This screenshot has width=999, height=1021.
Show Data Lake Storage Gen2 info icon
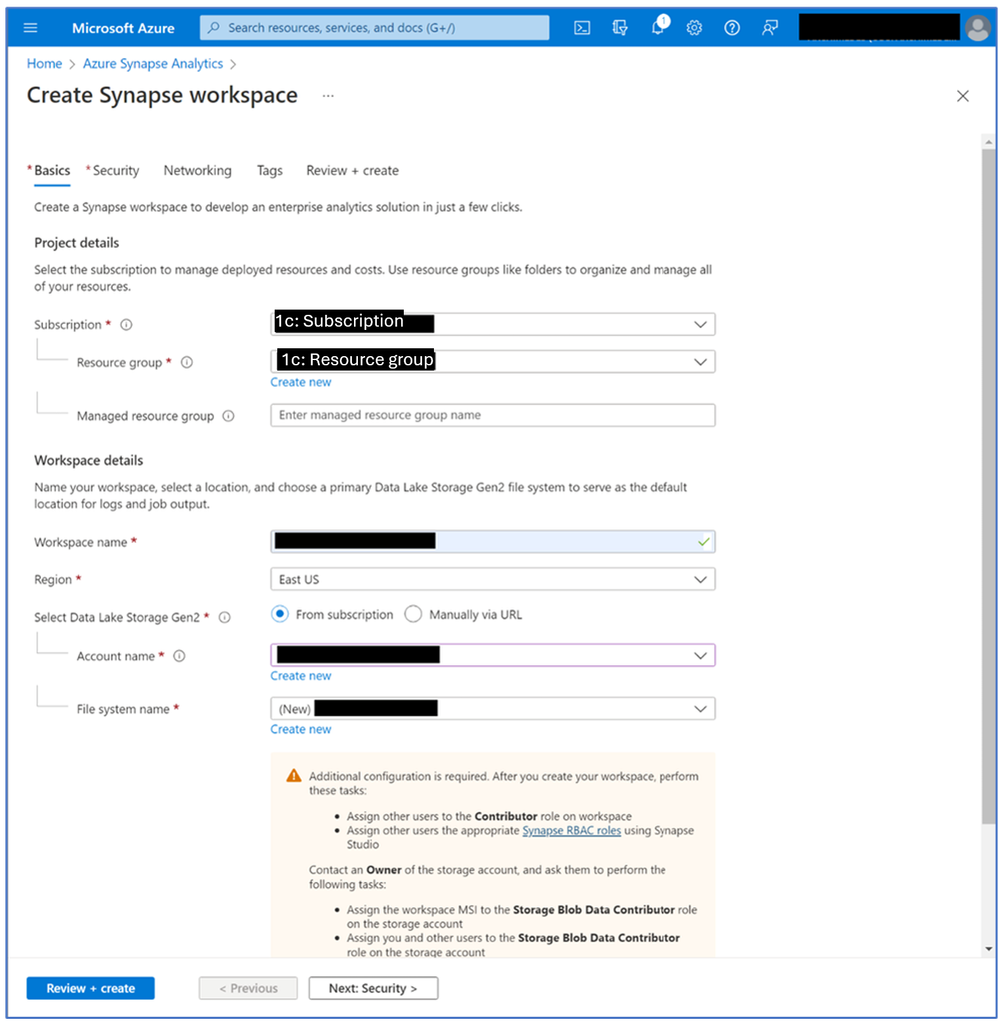click(225, 617)
